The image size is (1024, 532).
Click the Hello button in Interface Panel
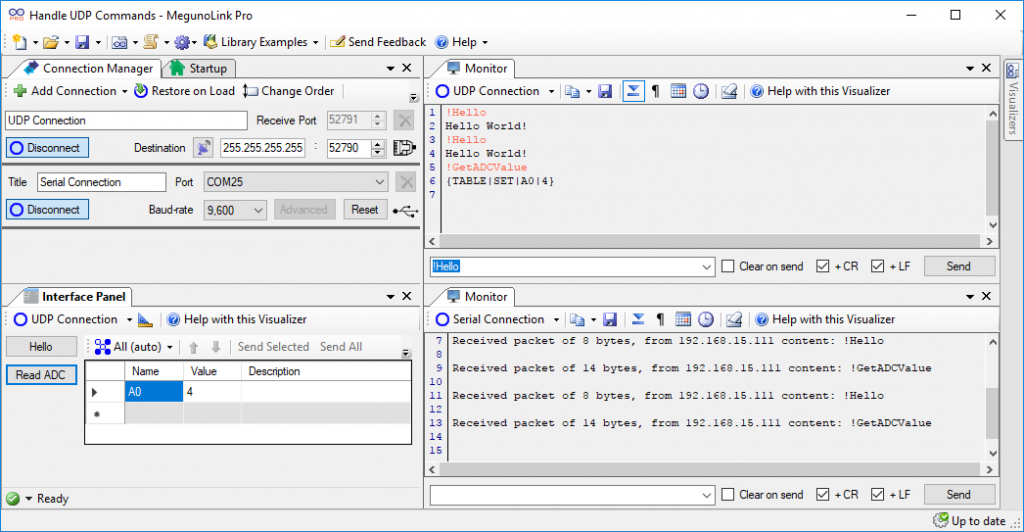click(x=40, y=347)
